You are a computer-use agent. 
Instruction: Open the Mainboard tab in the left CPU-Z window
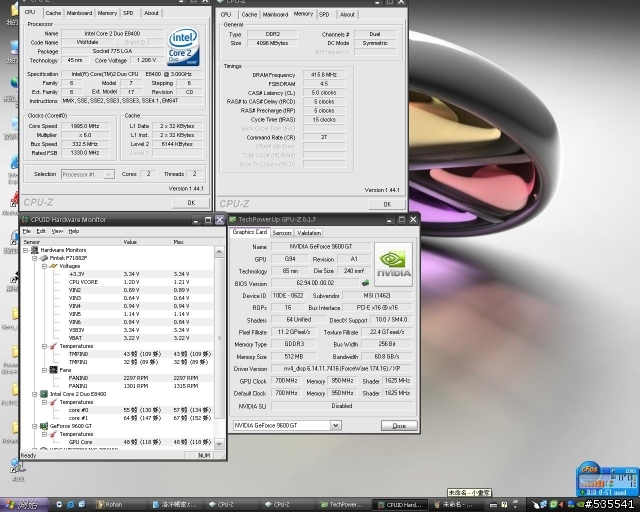click(x=79, y=13)
